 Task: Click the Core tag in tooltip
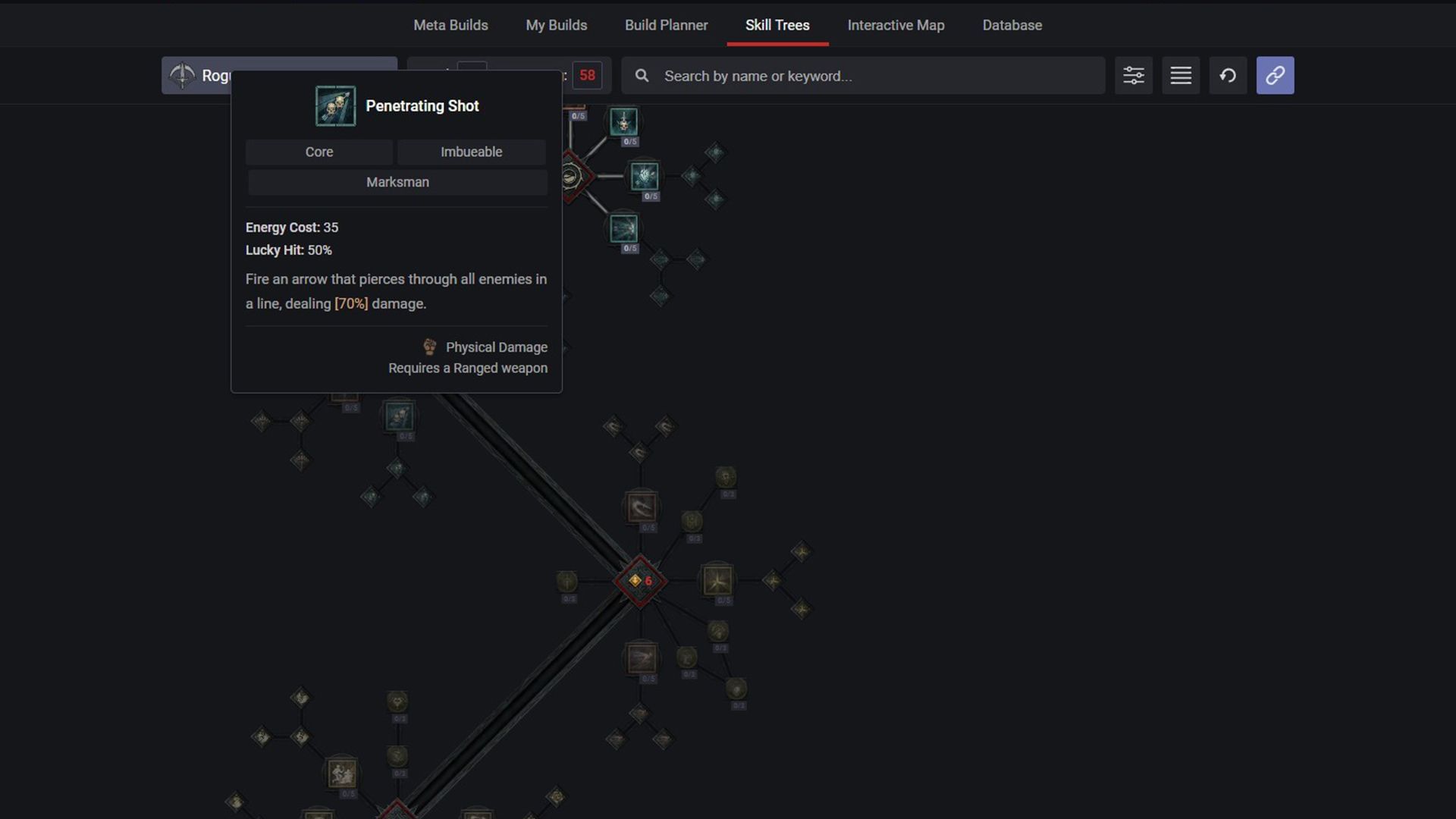click(x=318, y=152)
